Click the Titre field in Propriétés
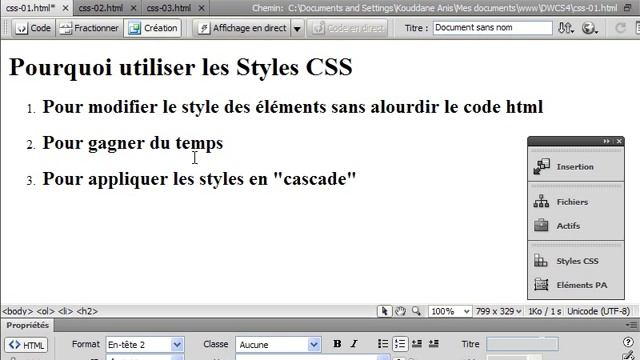This screenshot has height=360, width=640. click(x=522, y=344)
